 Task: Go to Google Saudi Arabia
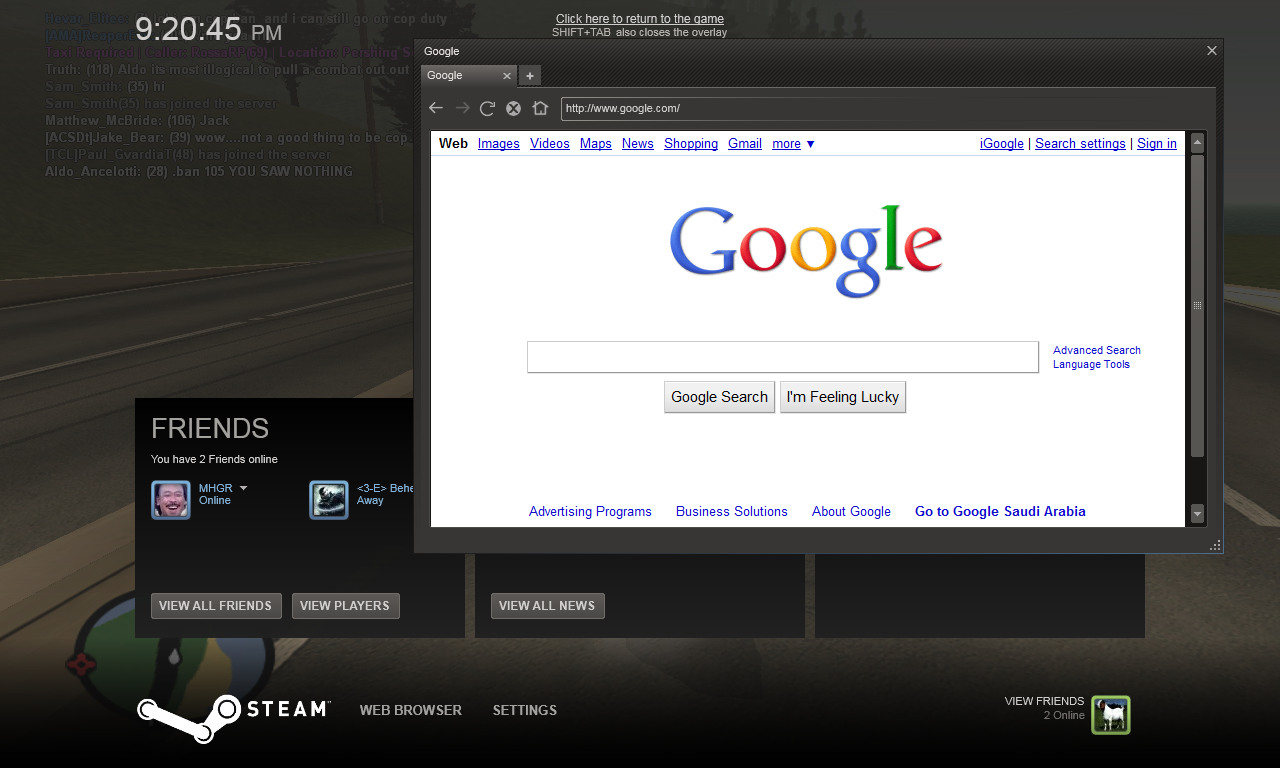1000,511
